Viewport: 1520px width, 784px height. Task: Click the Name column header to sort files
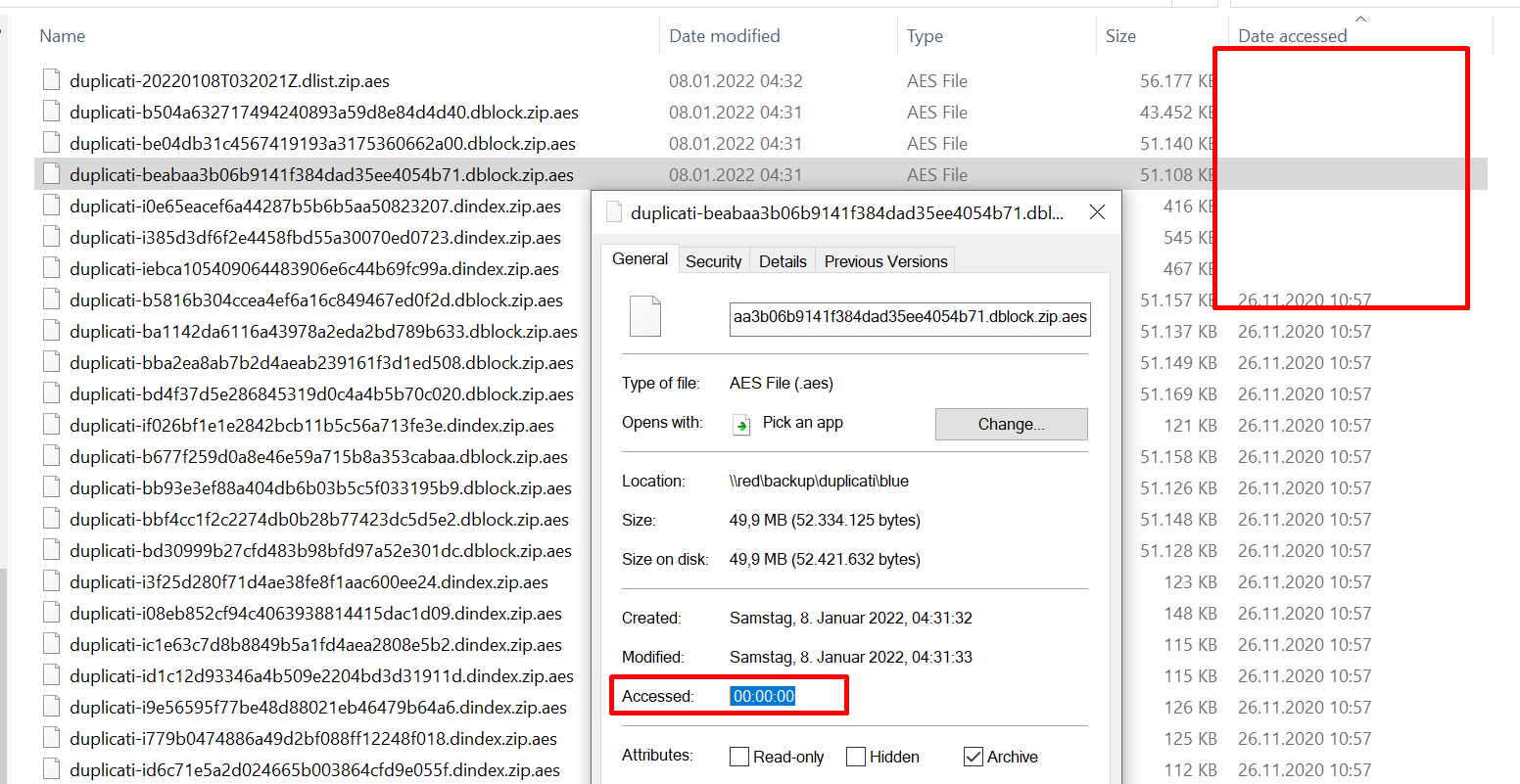coord(62,35)
